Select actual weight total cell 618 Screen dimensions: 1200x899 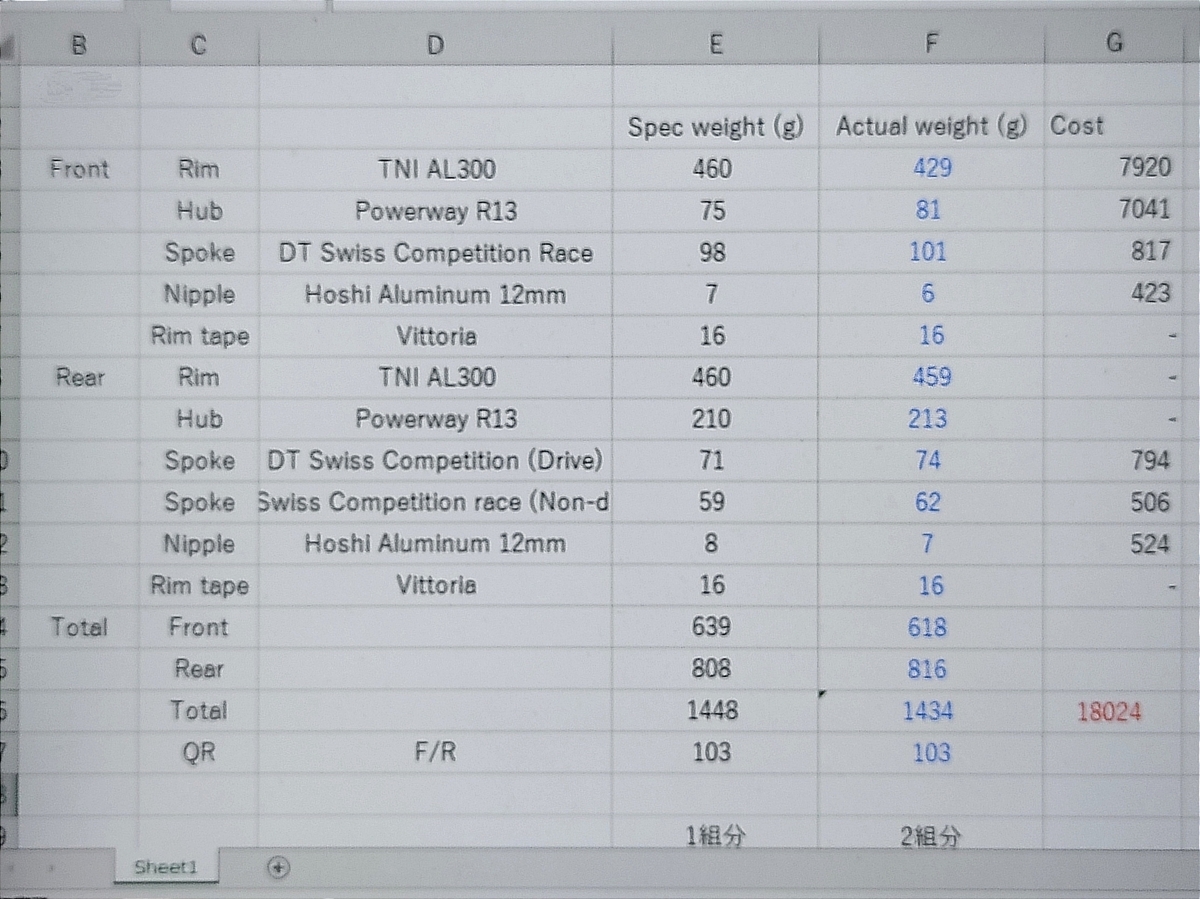tap(931, 628)
